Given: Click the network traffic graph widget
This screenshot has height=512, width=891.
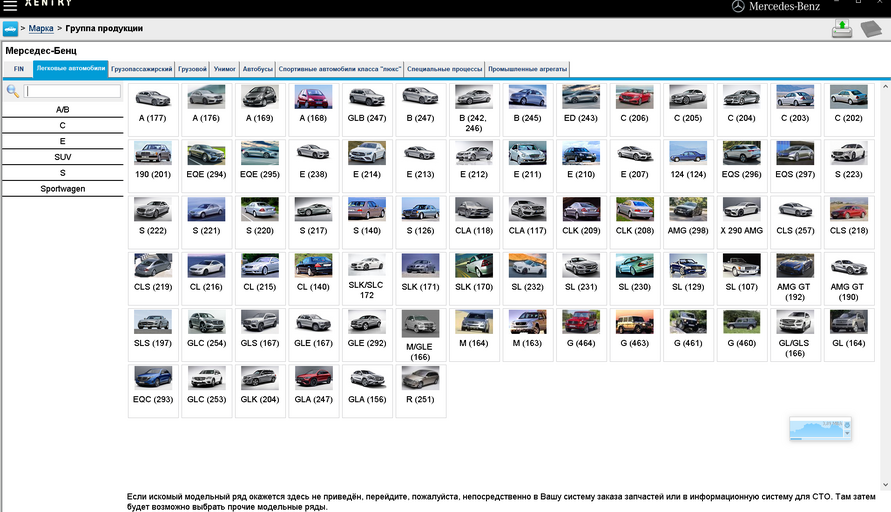Looking at the screenshot, I should (x=820, y=429).
